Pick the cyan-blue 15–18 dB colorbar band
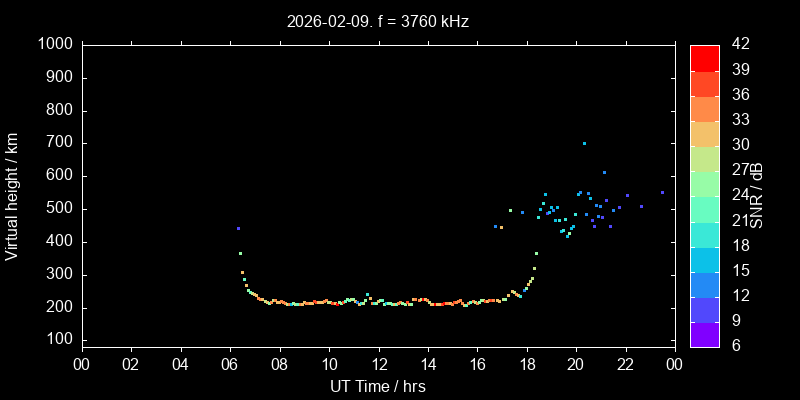Screen dimensions: 800x400 [704, 259]
